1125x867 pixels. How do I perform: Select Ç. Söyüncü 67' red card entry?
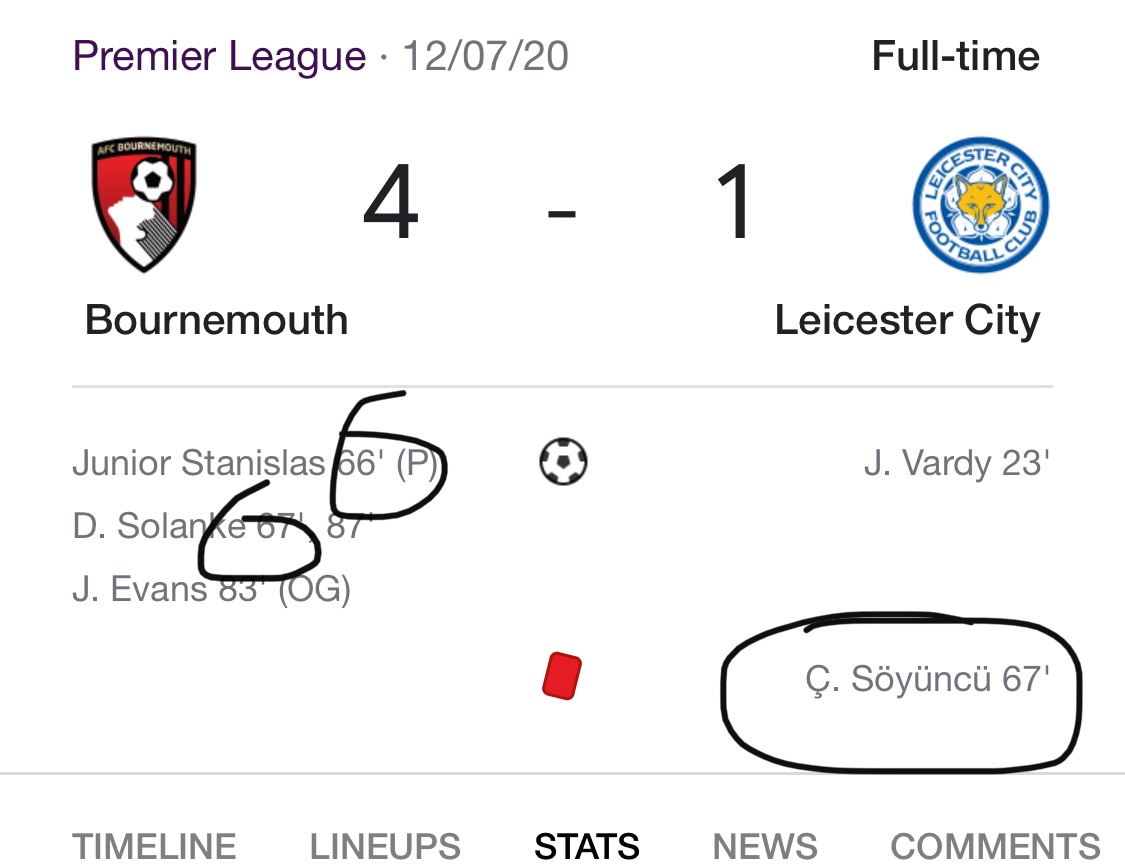928,679
